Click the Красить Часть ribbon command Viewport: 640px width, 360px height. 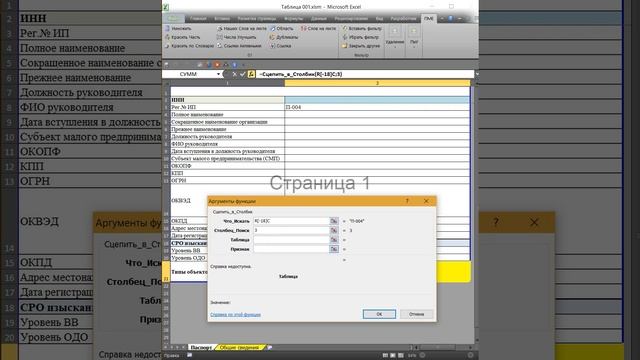[x=182, y=37]
